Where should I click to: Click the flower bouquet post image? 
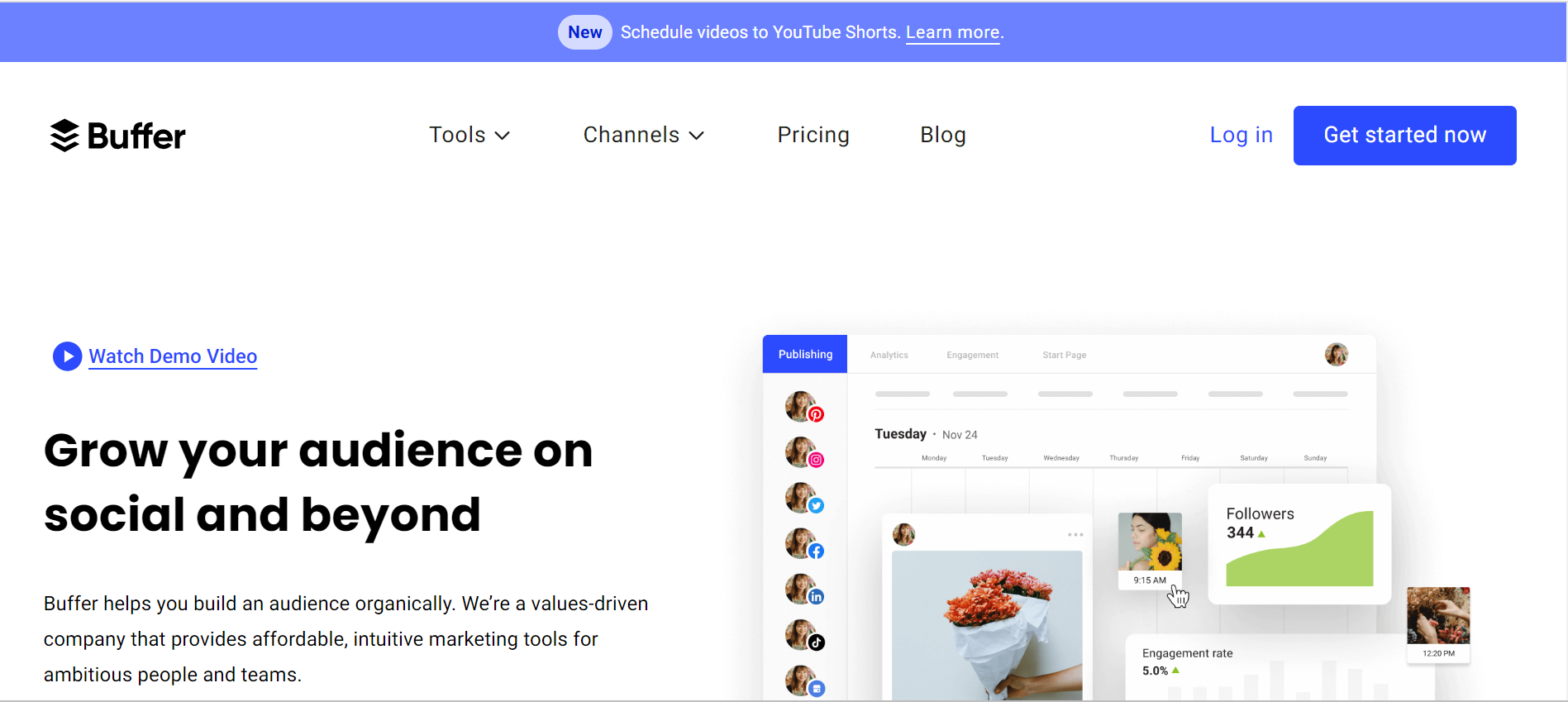(987, 625)
